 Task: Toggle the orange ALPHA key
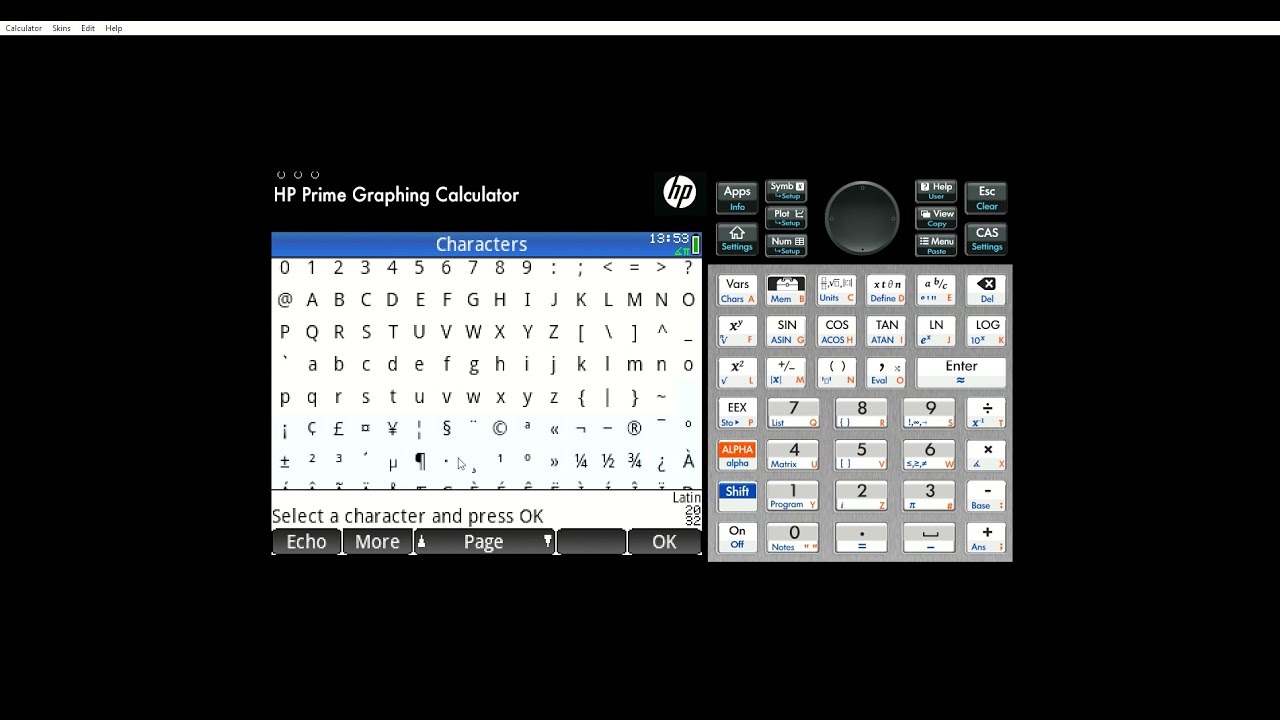click(737, 455)
